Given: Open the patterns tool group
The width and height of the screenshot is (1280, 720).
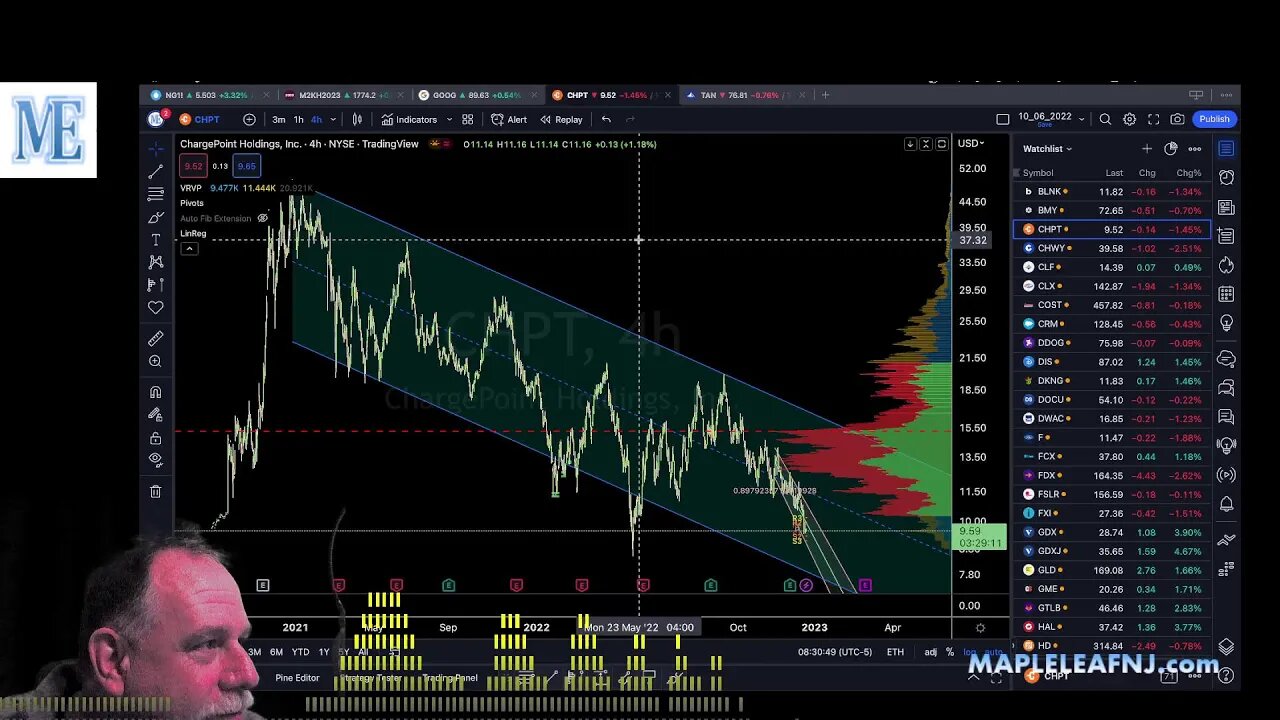Looking at the screenshot, I should click(155, 262).
